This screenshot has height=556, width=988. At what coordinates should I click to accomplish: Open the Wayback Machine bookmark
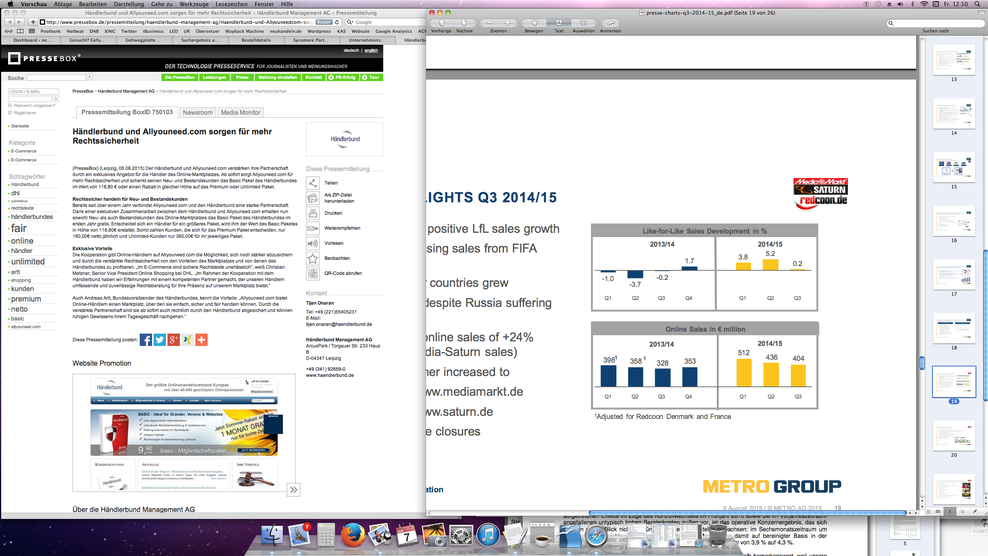244,31
